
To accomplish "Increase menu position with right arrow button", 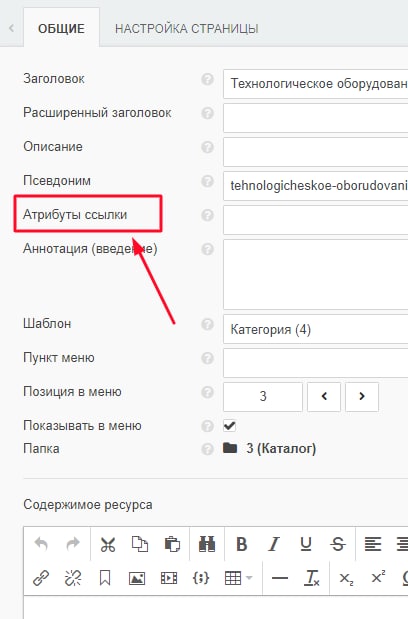I will click(x=362, y=396).
